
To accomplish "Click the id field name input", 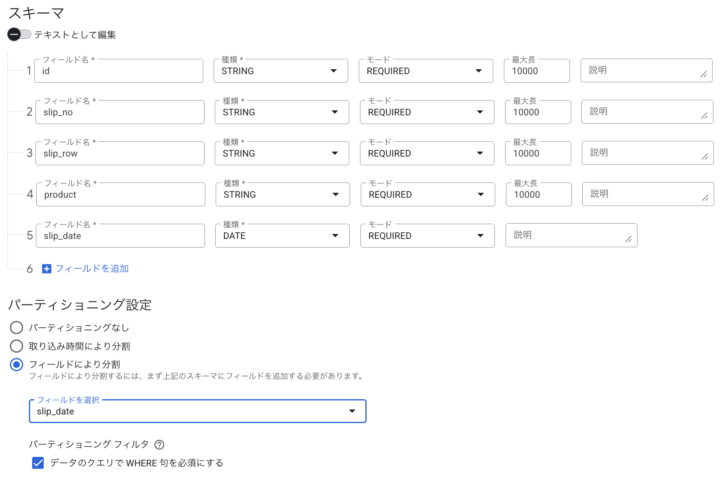I will click(119, 71).
